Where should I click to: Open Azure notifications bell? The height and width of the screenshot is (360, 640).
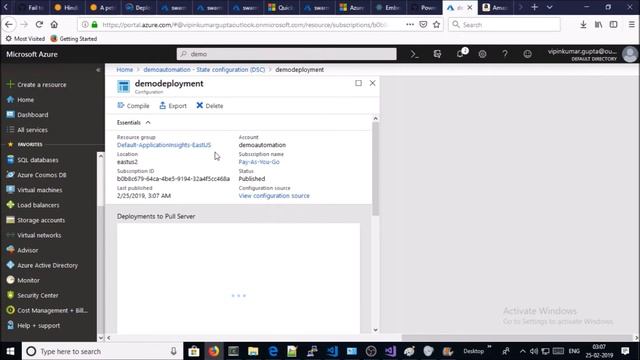(x=460, y=54)
